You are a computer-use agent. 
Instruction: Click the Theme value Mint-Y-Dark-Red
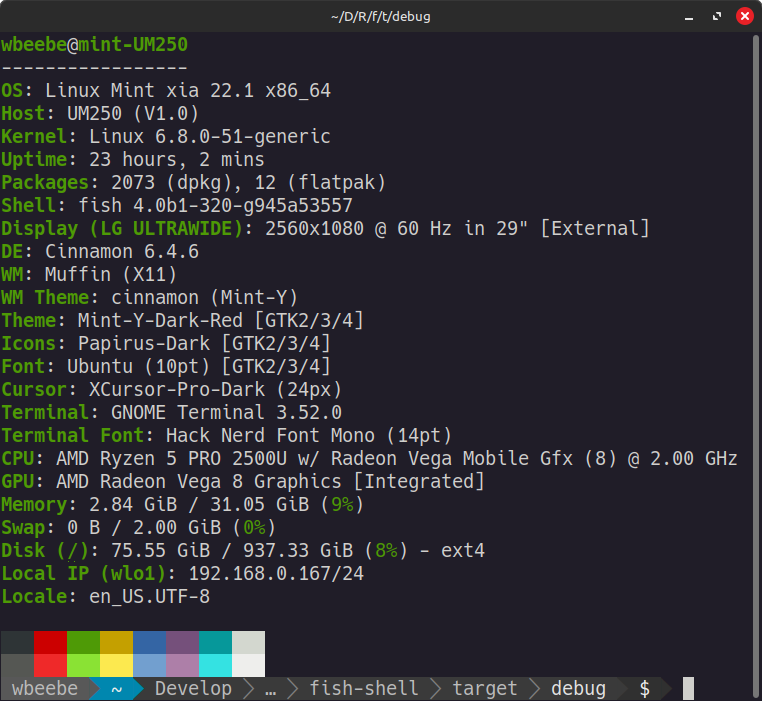(x=160, y=320)
